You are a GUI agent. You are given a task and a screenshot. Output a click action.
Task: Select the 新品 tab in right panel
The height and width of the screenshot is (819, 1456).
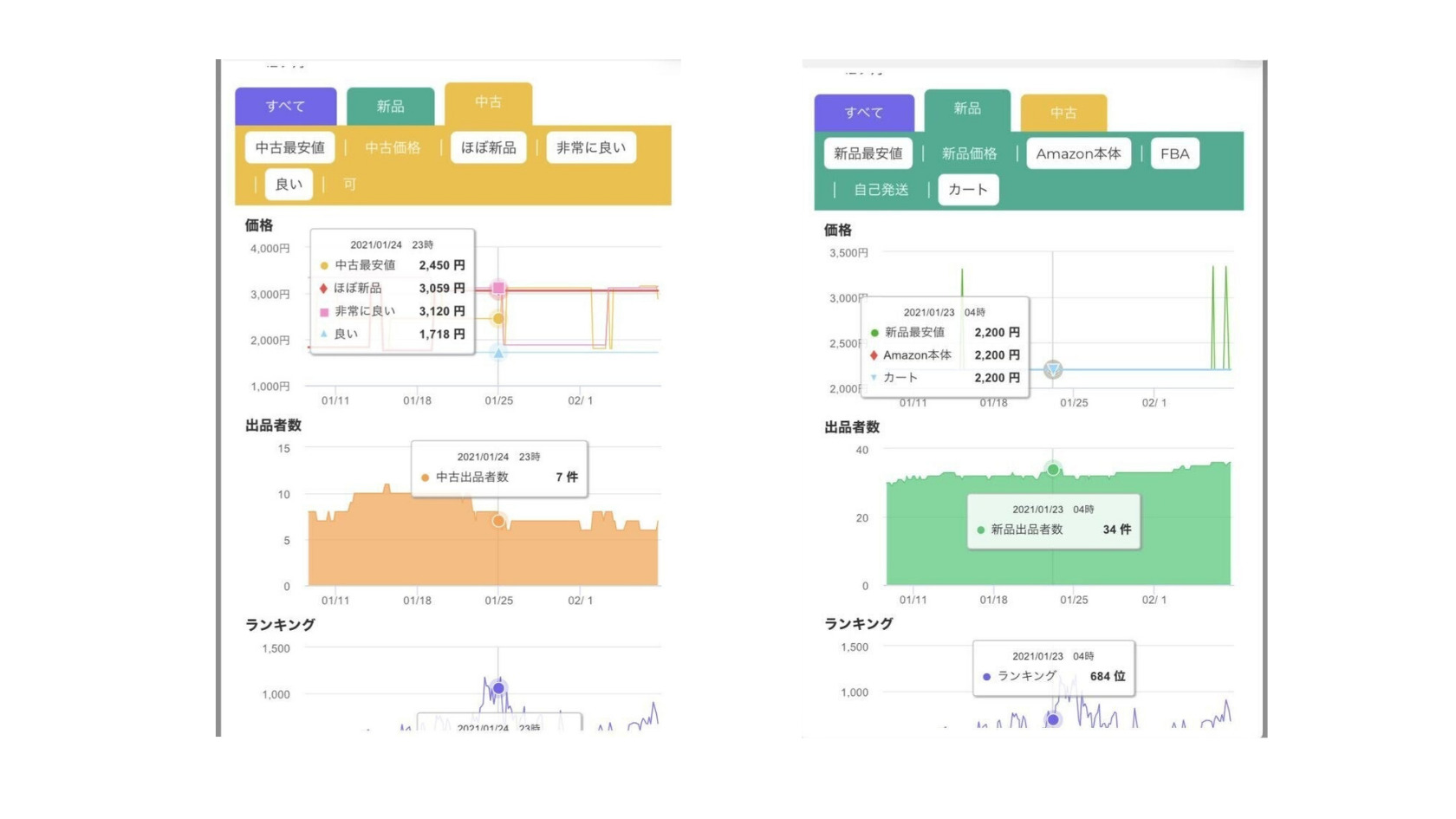(x=967, y=110)
